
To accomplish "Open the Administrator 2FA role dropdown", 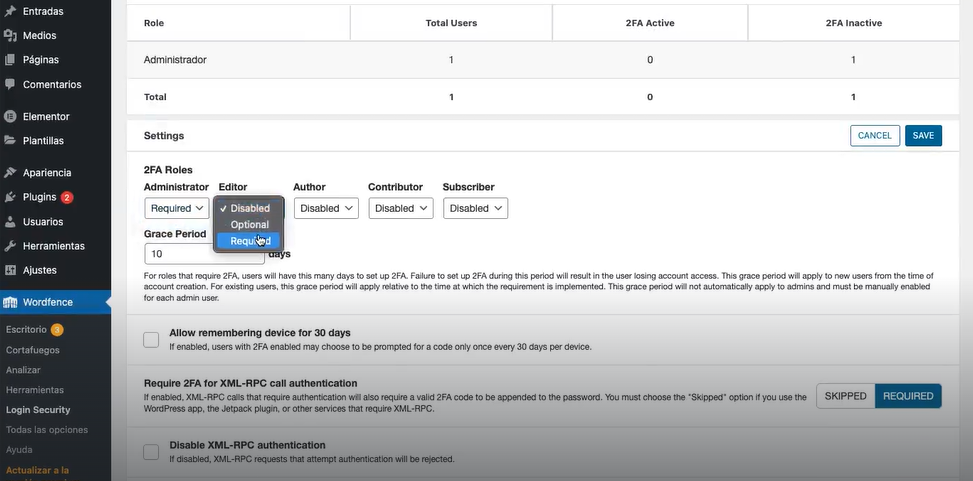I will click(x=177, y=209).
